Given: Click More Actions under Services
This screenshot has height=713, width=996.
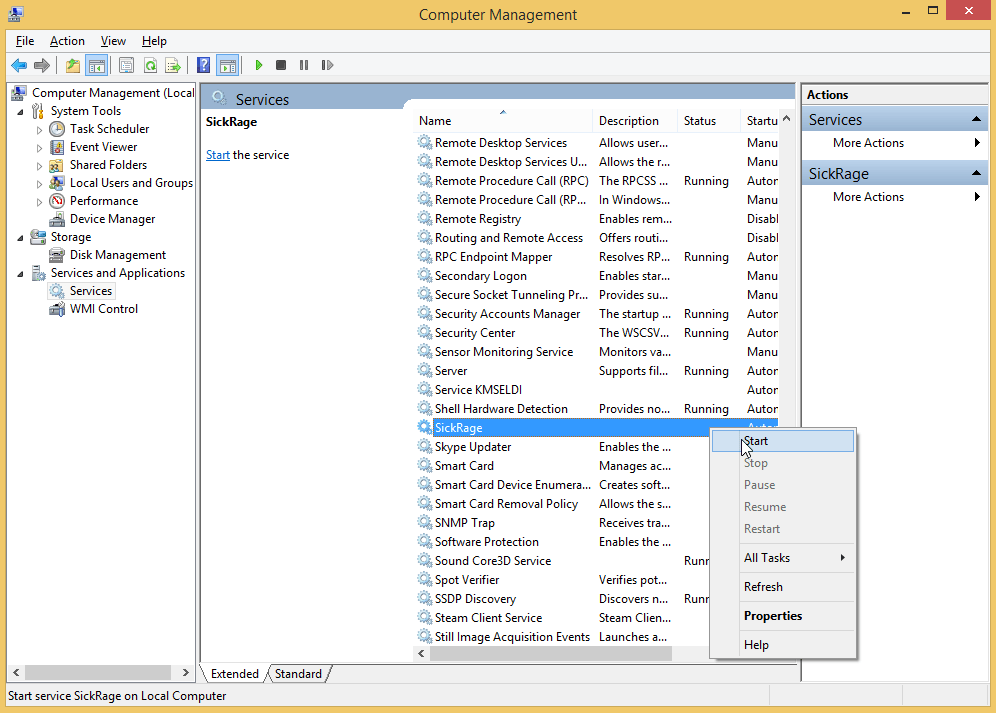Looking at the screenshot, I should click(x=868, y=143).
